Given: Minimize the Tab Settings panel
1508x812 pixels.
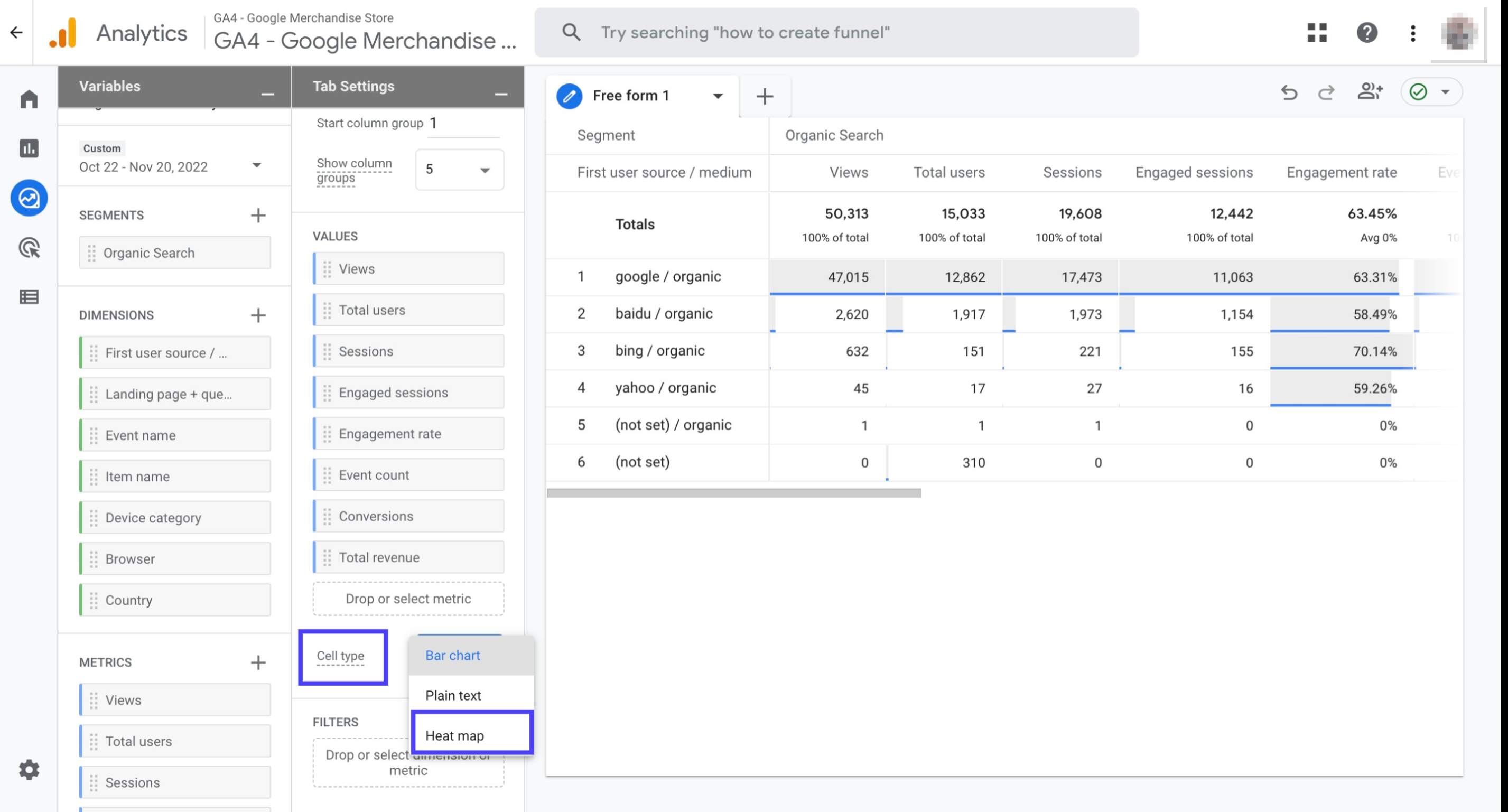Looking at the screenshot, I should [500, 94].
